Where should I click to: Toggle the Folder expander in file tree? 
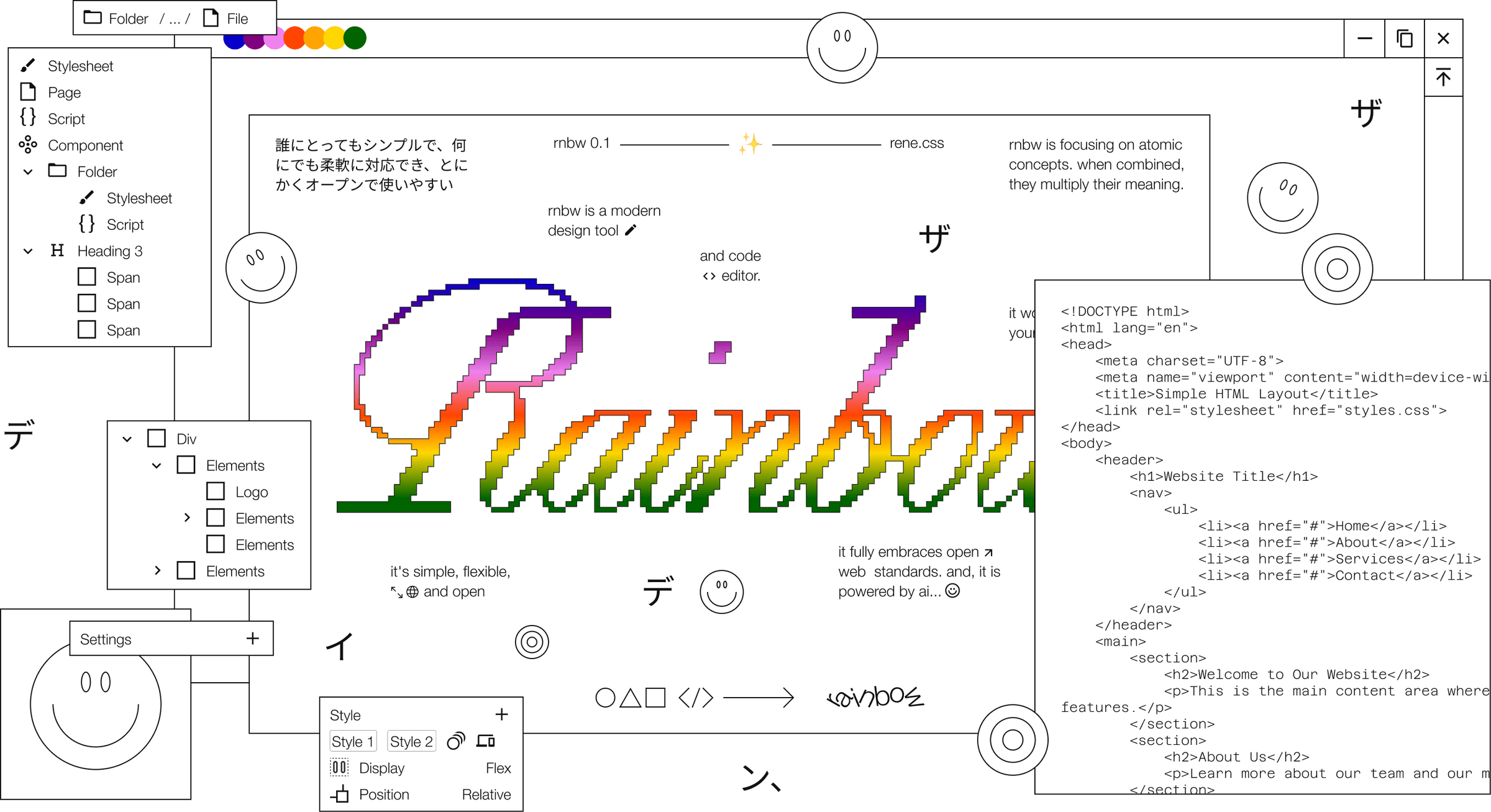point(27,172)
